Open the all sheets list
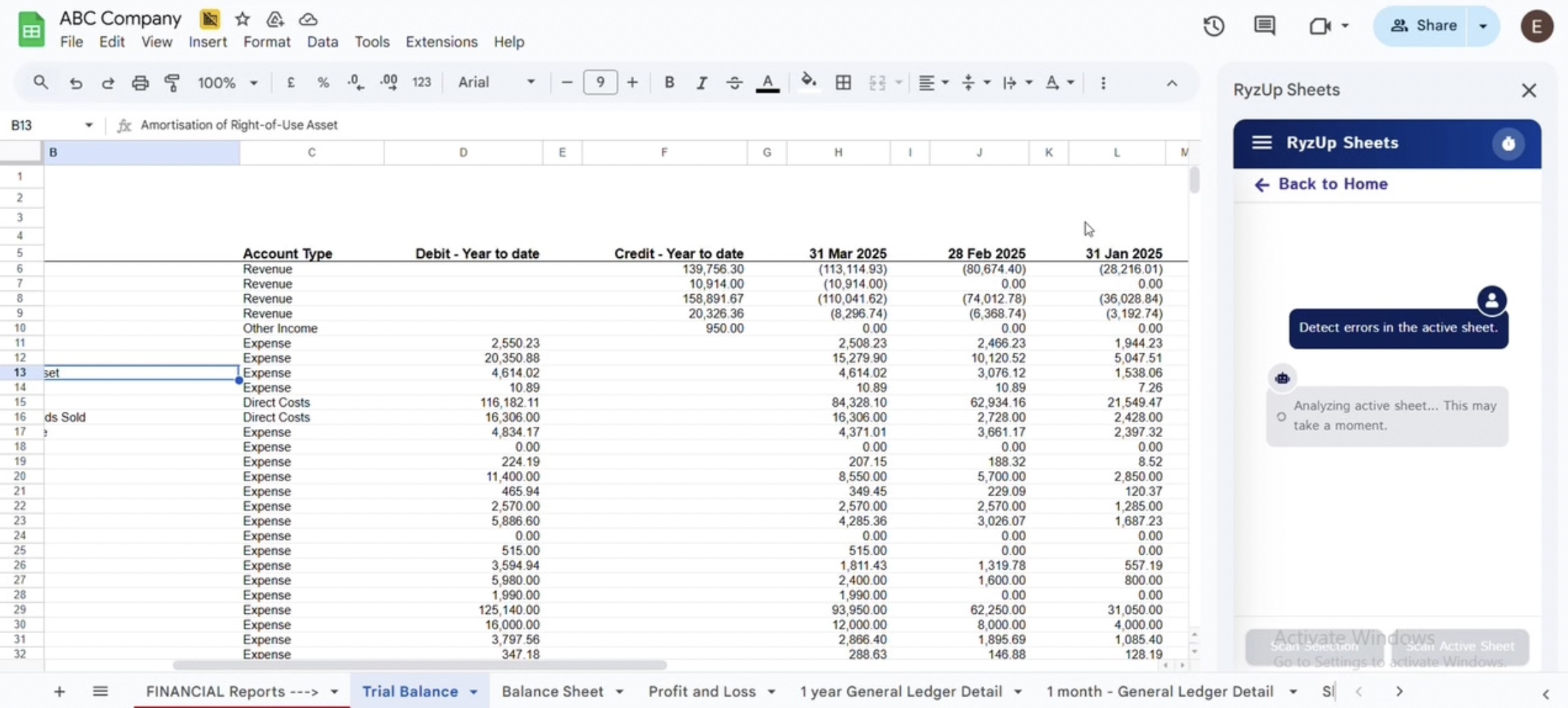Image resolution: width=1568 pixels, height=708 pixels. point(100,692)
